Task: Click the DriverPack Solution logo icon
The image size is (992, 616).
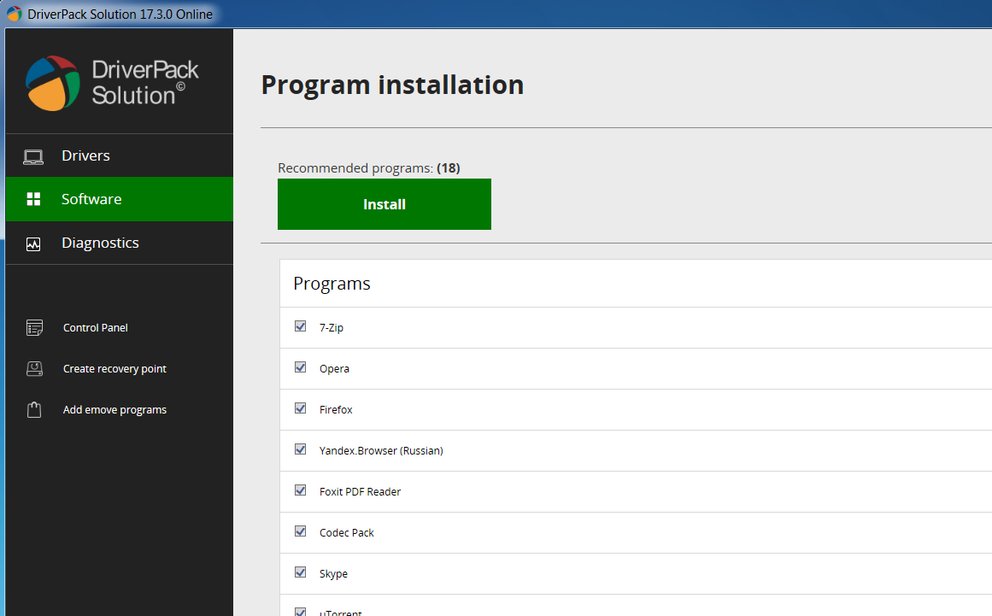Action: 53,83
